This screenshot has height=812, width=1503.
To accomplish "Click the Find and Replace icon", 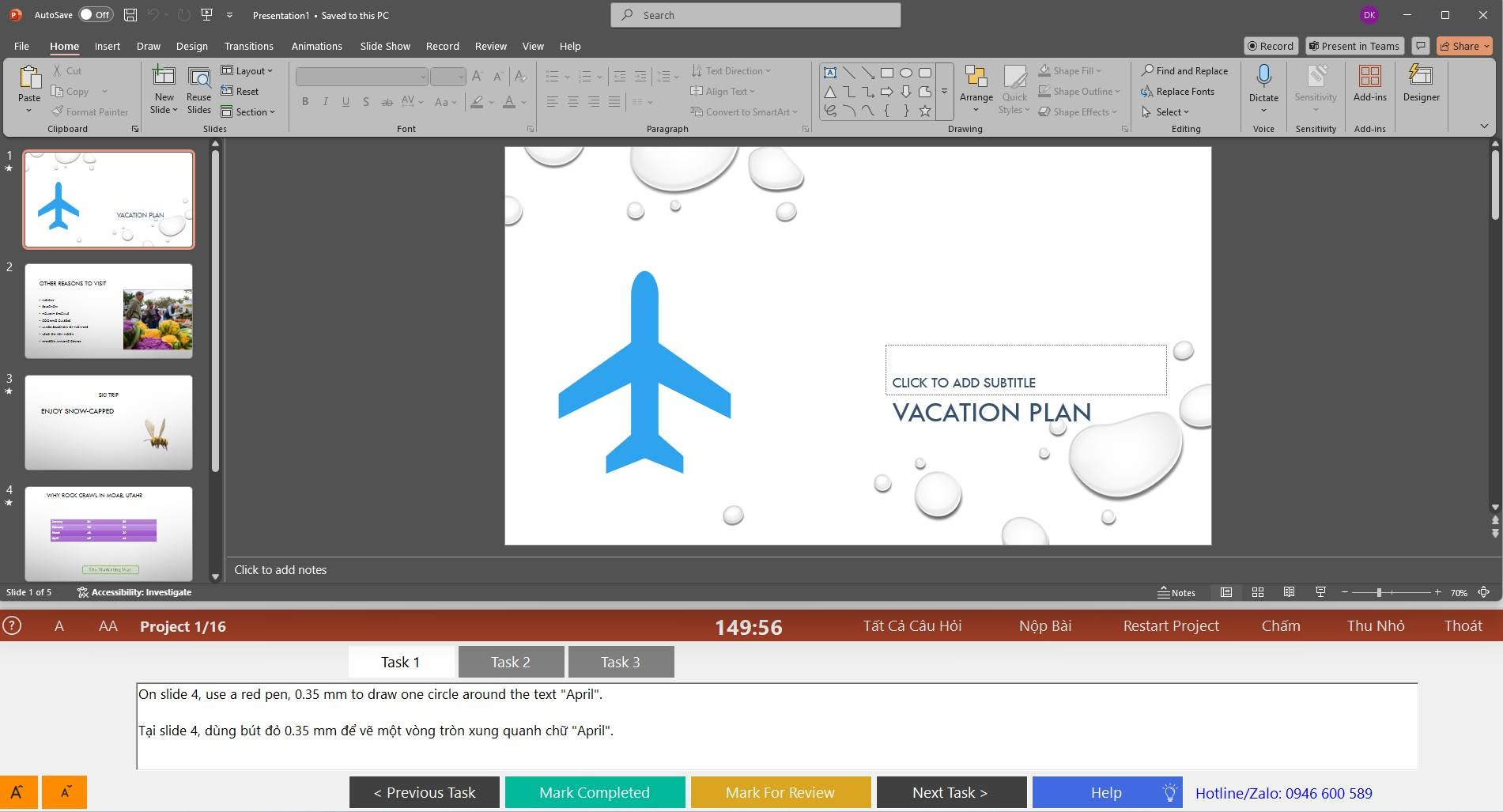I will pyautogui.click(x=1147, y=70).
